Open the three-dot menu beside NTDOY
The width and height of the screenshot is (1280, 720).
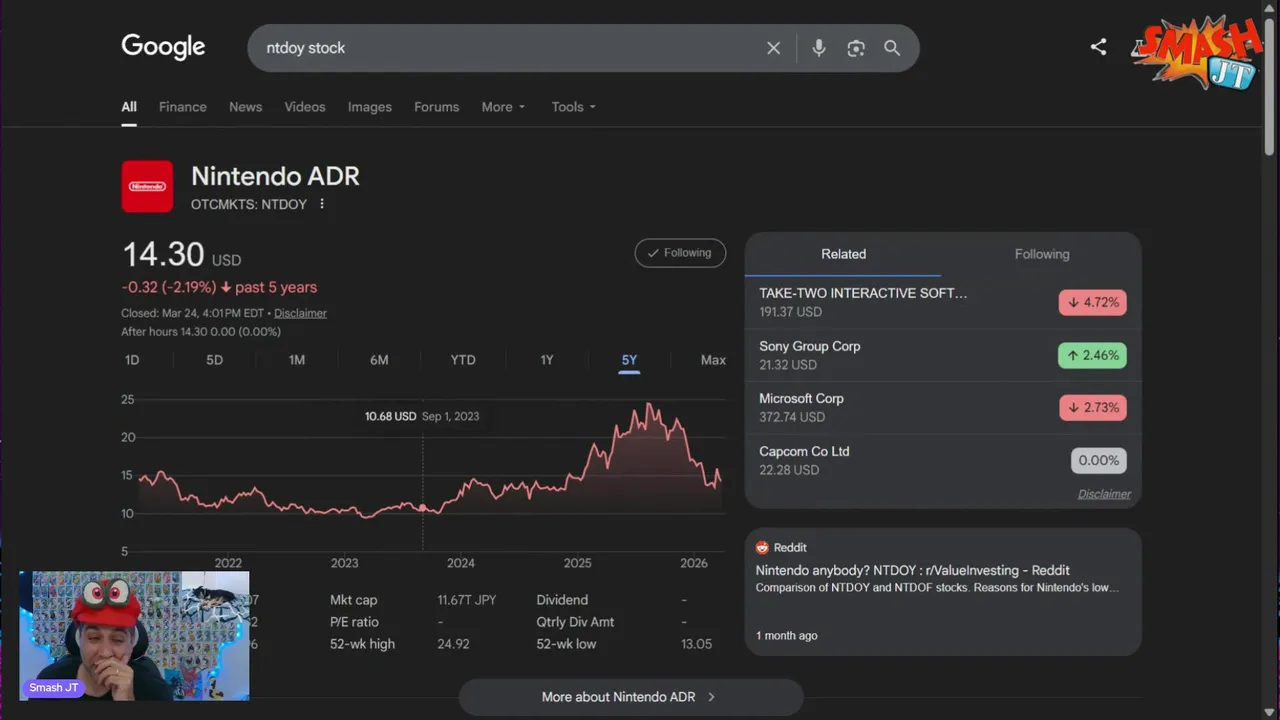point(322,204)
